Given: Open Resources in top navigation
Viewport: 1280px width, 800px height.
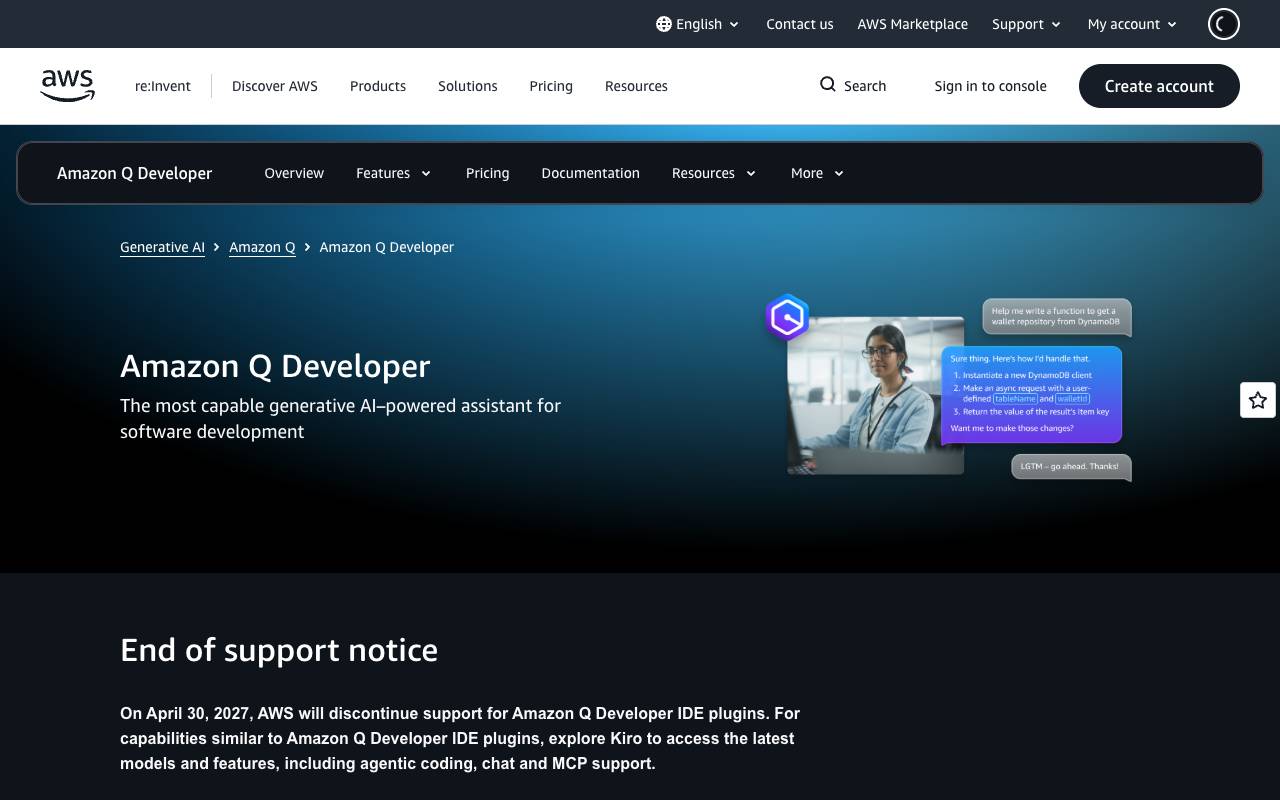Looking at the screenshot, I should point(636,86).
